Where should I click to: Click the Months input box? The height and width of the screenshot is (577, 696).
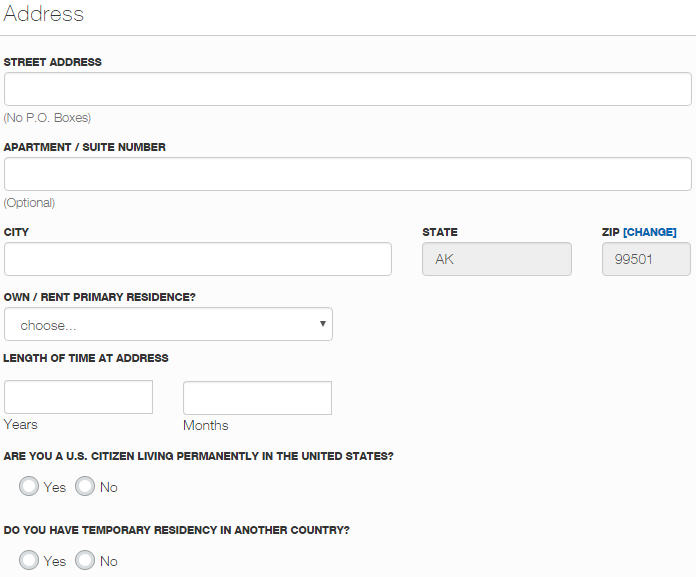pos(257,398)
